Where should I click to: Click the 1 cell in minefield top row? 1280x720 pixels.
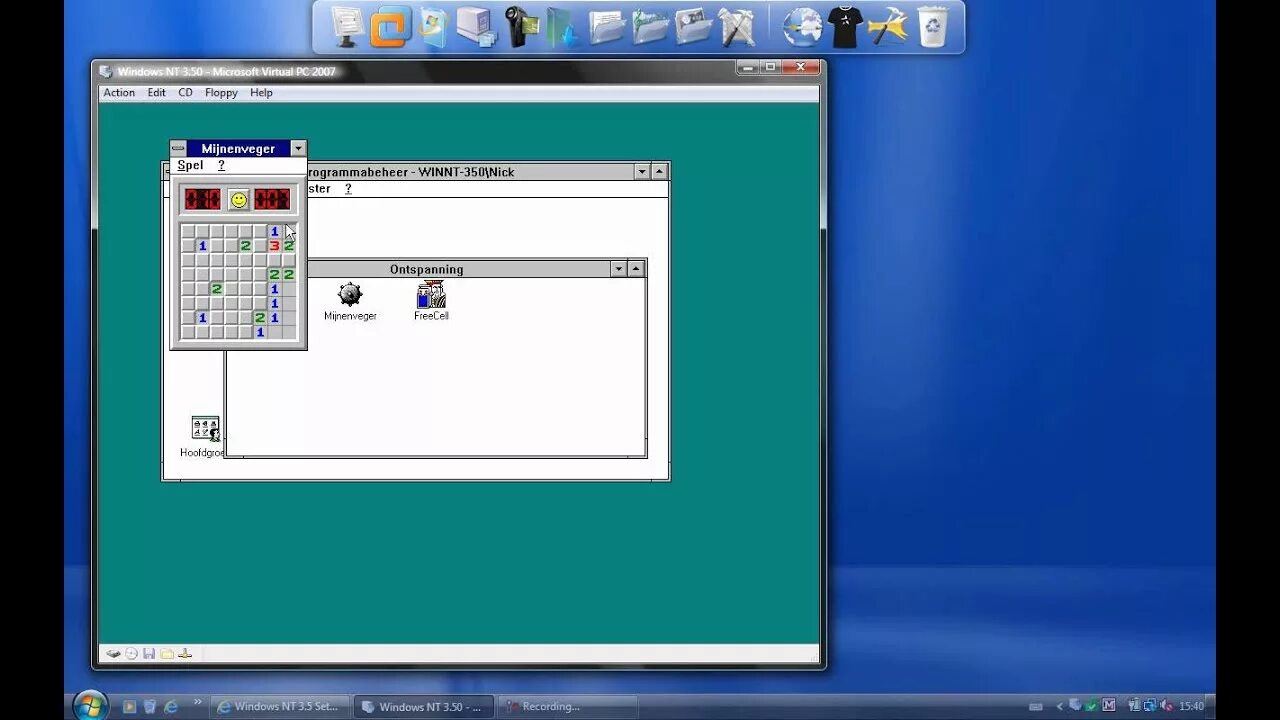[274, 231]
